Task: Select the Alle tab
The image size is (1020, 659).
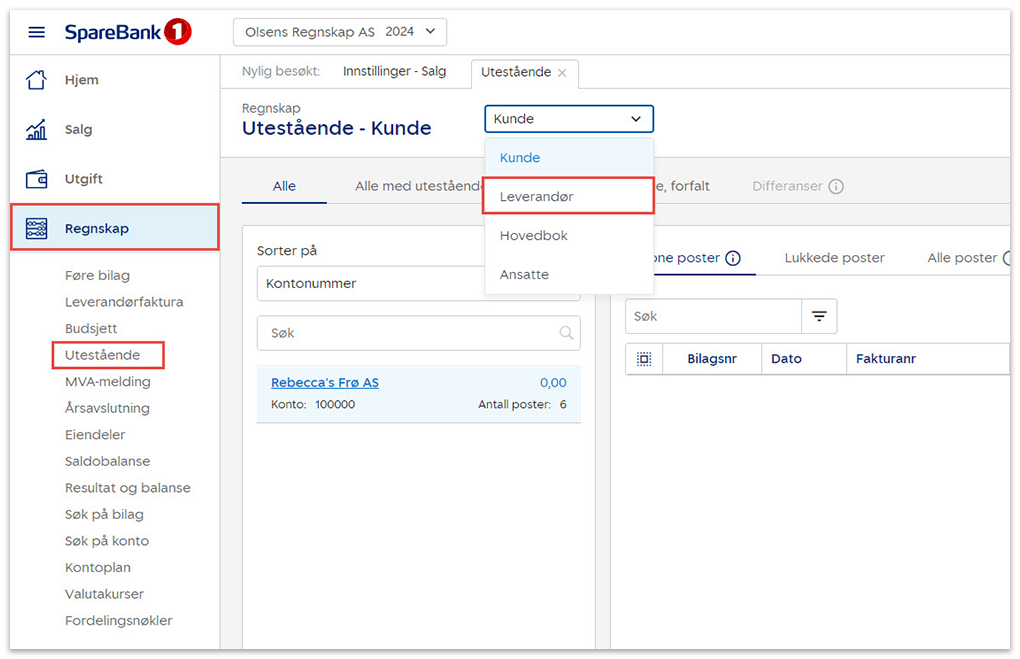Action: click(284, 186)
